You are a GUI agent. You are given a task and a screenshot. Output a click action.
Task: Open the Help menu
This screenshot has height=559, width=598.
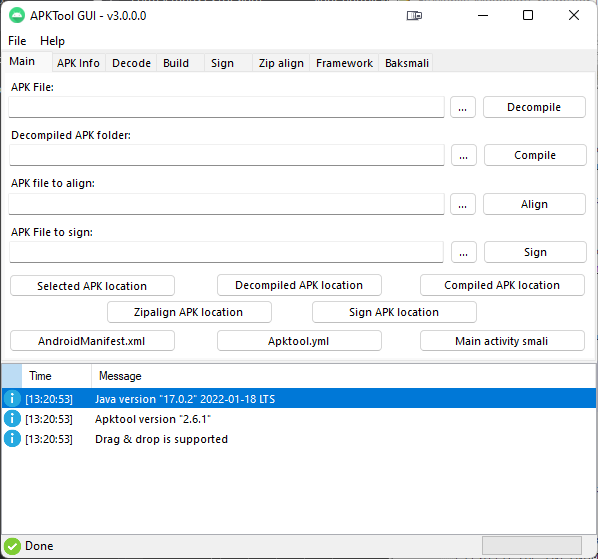coord(52,41)
